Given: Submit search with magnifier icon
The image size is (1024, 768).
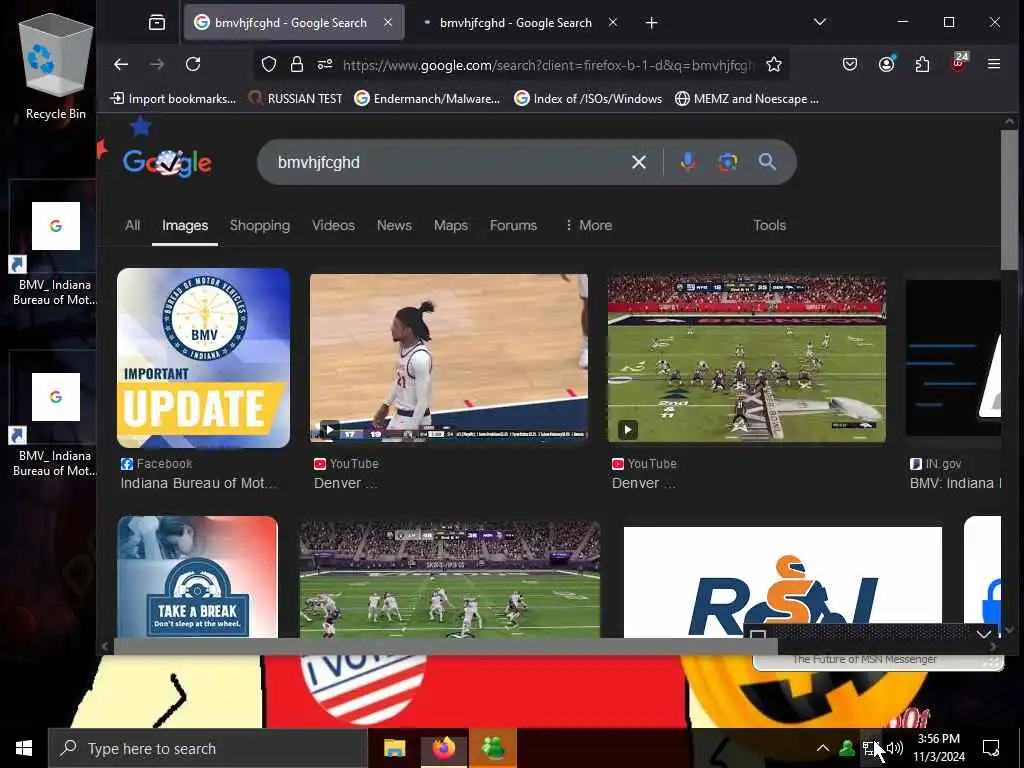Looking at the screenshot, I should 767,161.
